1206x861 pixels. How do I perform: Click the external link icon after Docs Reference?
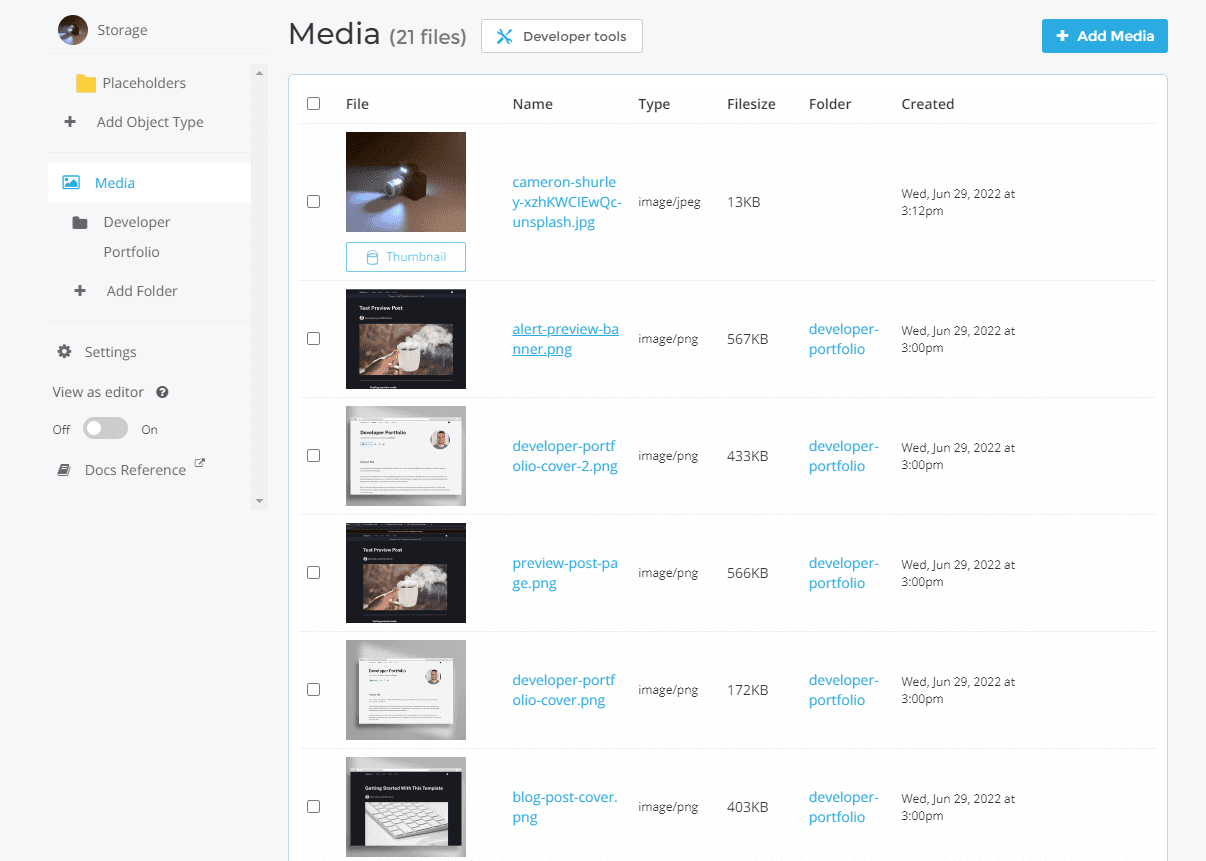[x=199, y=464]
